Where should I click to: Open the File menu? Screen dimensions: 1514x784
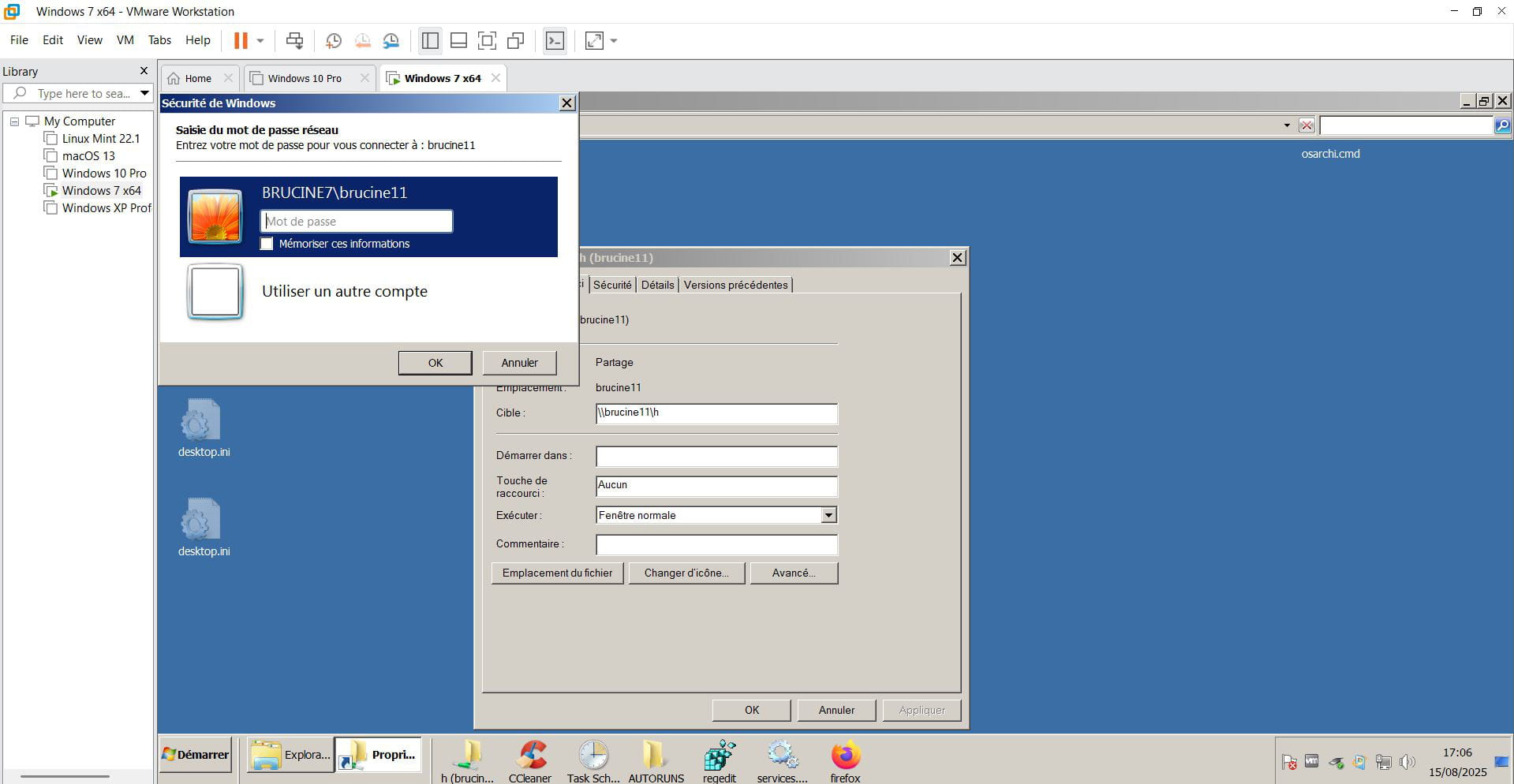pyautogui.click(x=19, y=40)
